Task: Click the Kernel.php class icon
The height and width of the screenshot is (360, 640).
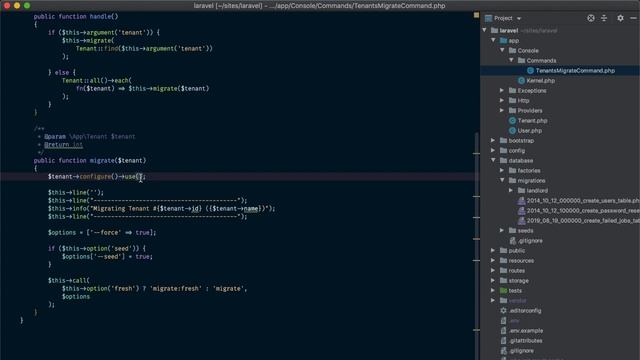Action: click(521, 81)
